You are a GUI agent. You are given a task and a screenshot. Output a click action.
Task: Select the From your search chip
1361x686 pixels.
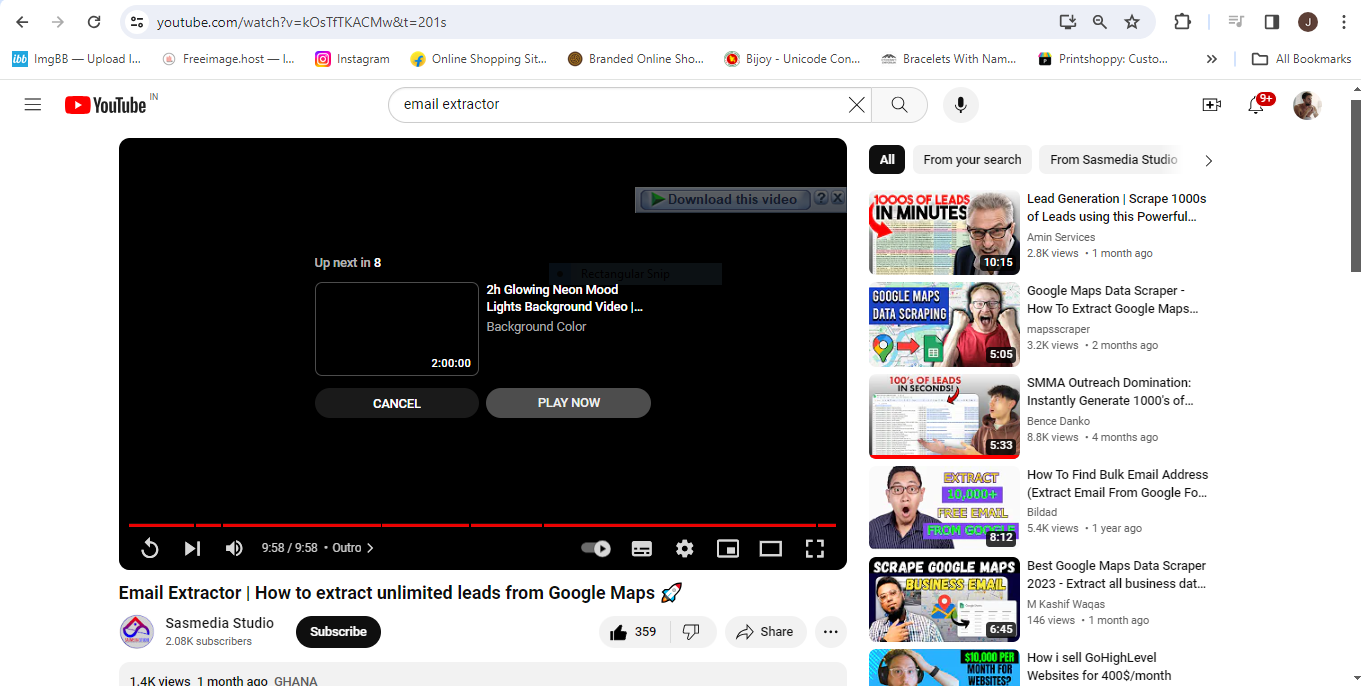tap(972, 160)
